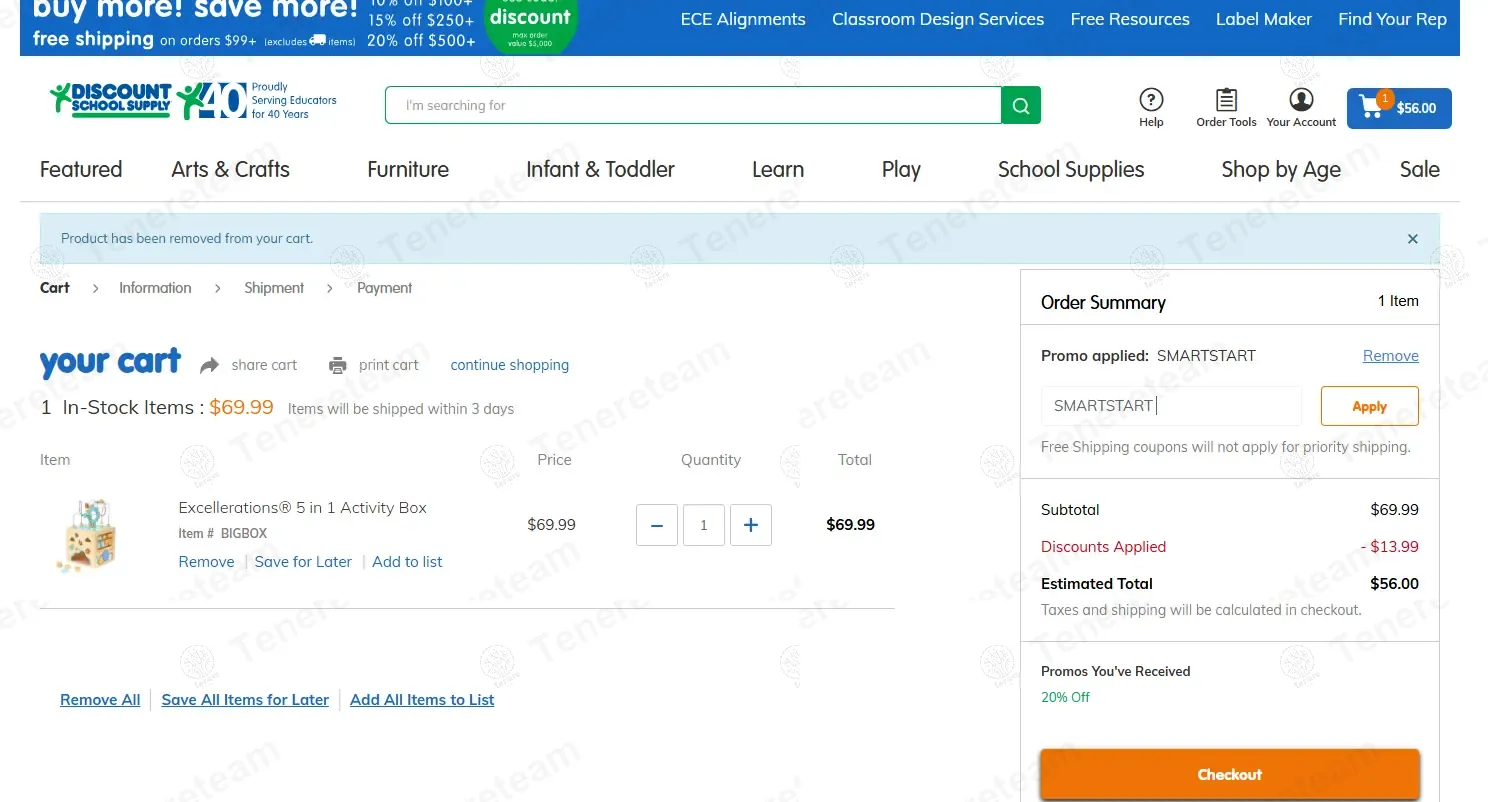Open the Help question mark icon
The image size is (1488, 802).
click(x=1151, y=100)
